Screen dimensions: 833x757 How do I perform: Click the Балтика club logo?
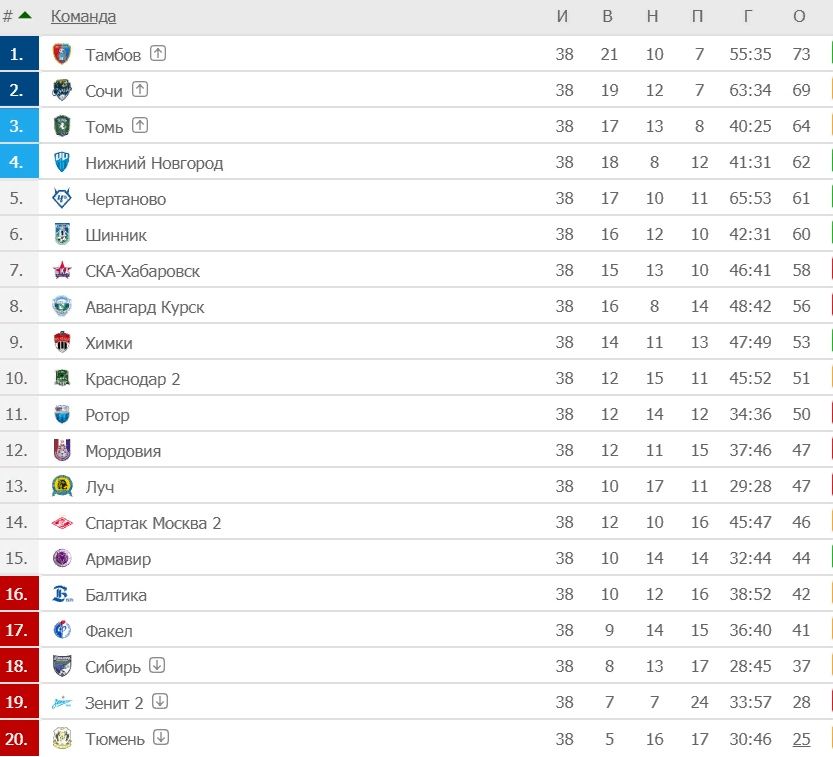62,594
